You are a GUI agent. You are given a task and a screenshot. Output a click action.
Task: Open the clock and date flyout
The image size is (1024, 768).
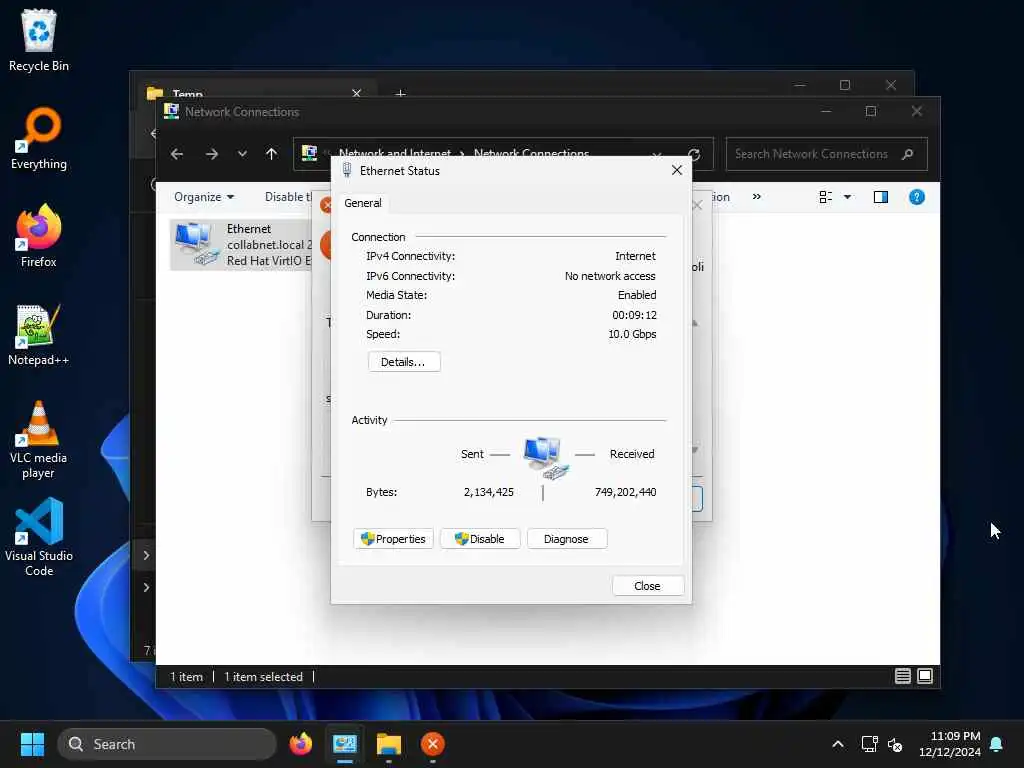coord(950,744)
